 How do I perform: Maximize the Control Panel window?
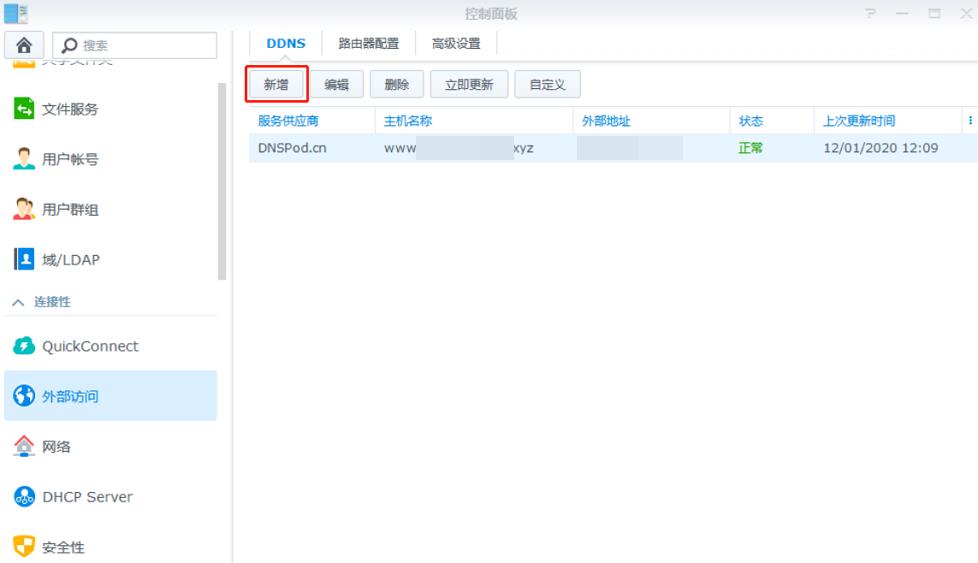(934, 13)
